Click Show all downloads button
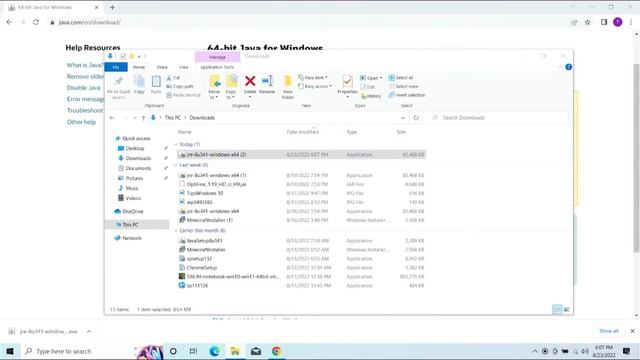This screenshot has height=360, width=640. click(x=609, y=331)
